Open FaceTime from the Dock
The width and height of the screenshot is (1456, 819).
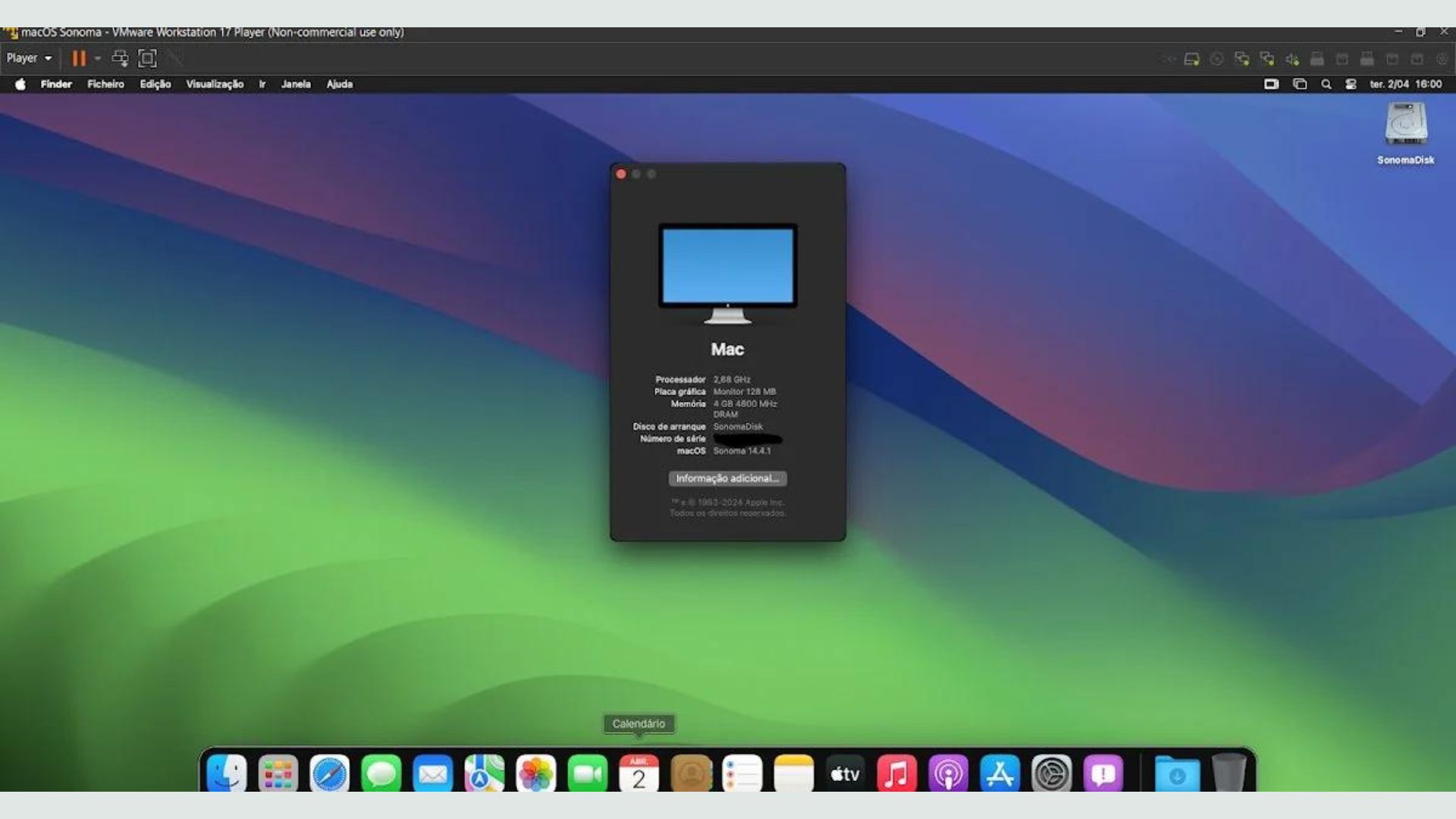(587, 773)
